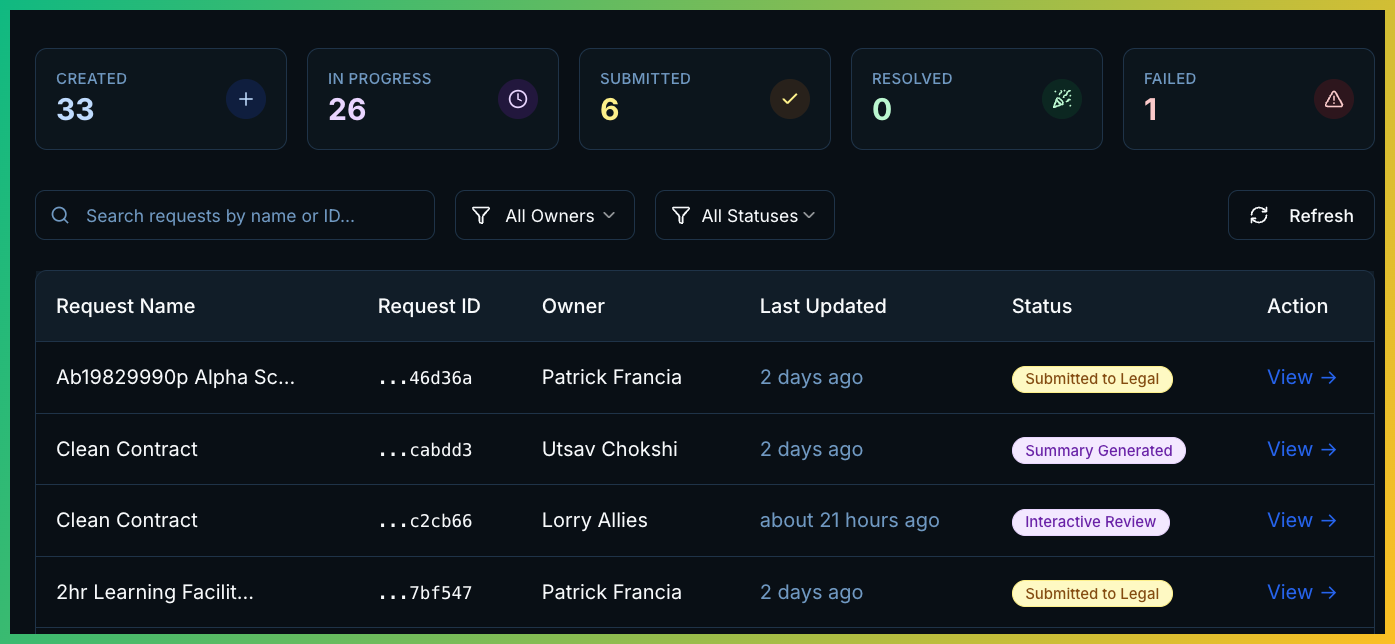Click the celebration icon on Resolved card
The width and height of the screenshot is (1395, 644).
1062,99
